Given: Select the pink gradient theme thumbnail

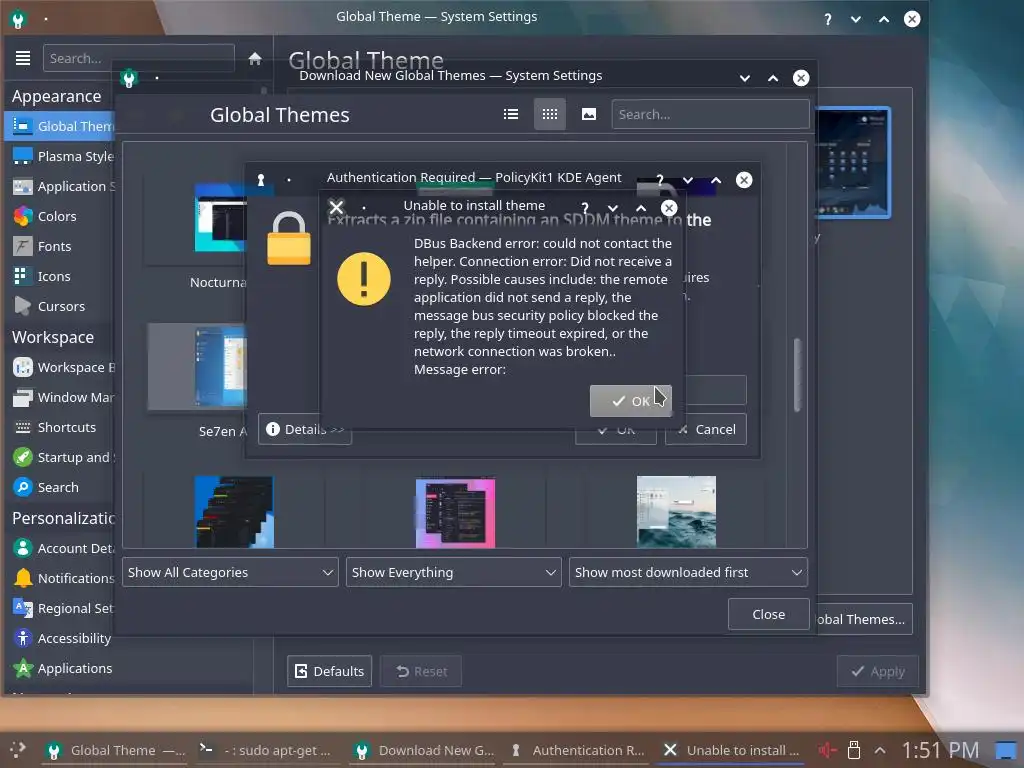Looking at the screenshot, I should pyautogui.click(x=455, y=512).
